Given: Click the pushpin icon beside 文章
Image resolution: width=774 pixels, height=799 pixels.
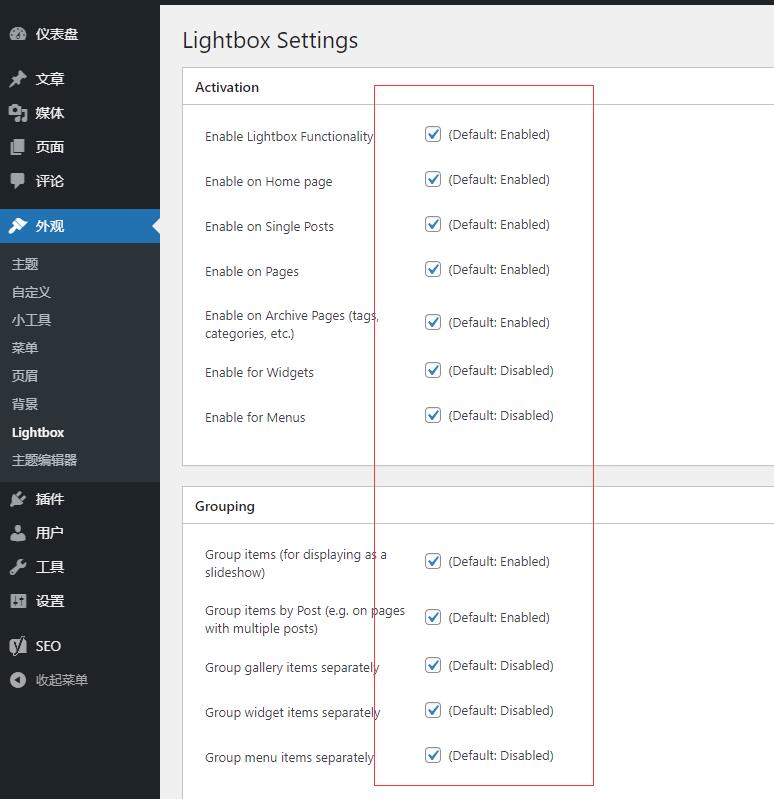Looking at the screenshot, I should (x=18, y=78).
